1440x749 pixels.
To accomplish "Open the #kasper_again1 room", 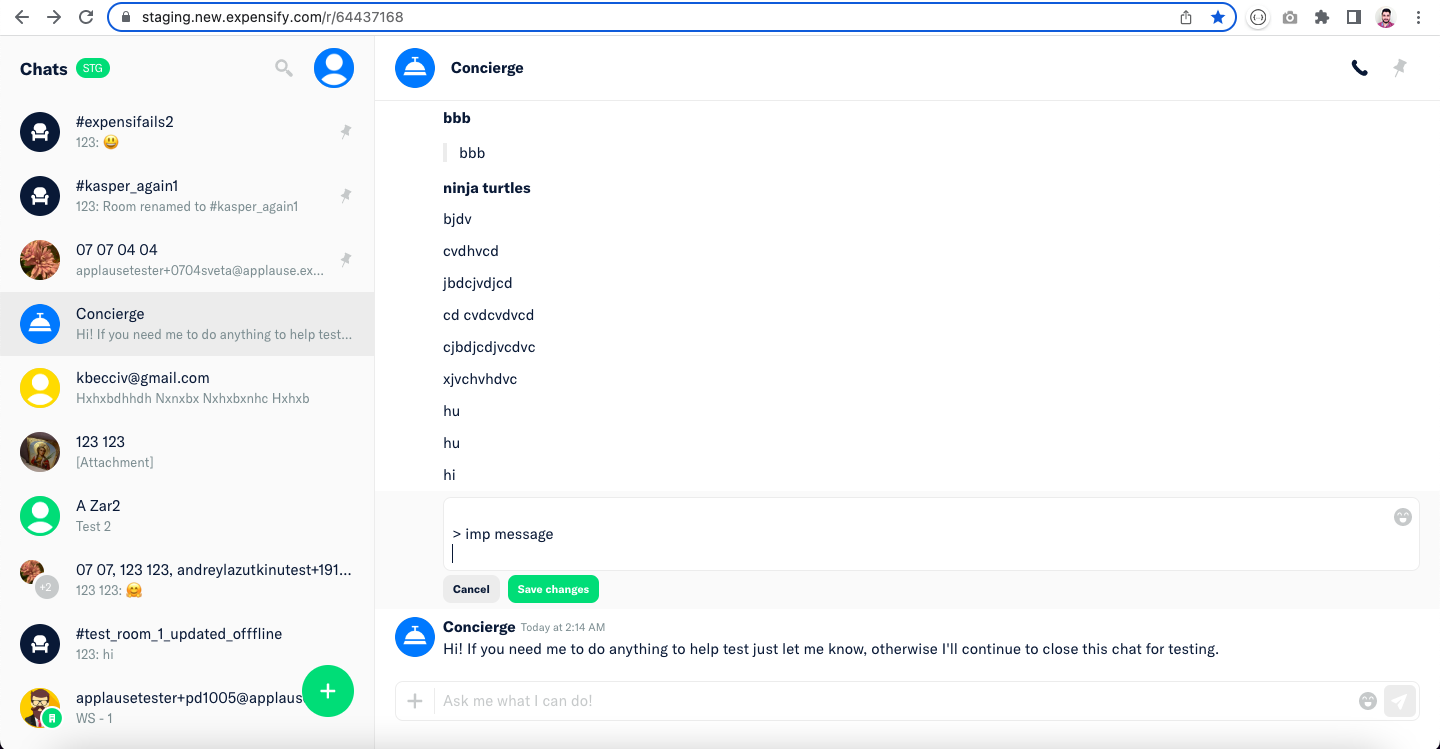I will click(187, 196).
